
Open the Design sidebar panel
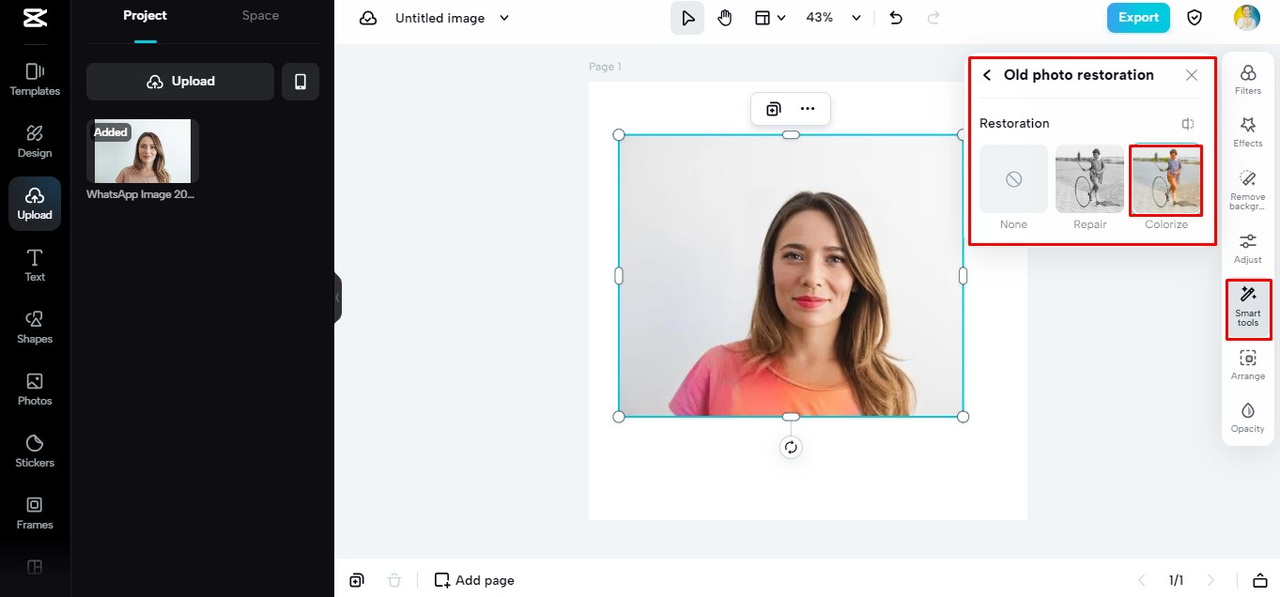tap(35, 142)
